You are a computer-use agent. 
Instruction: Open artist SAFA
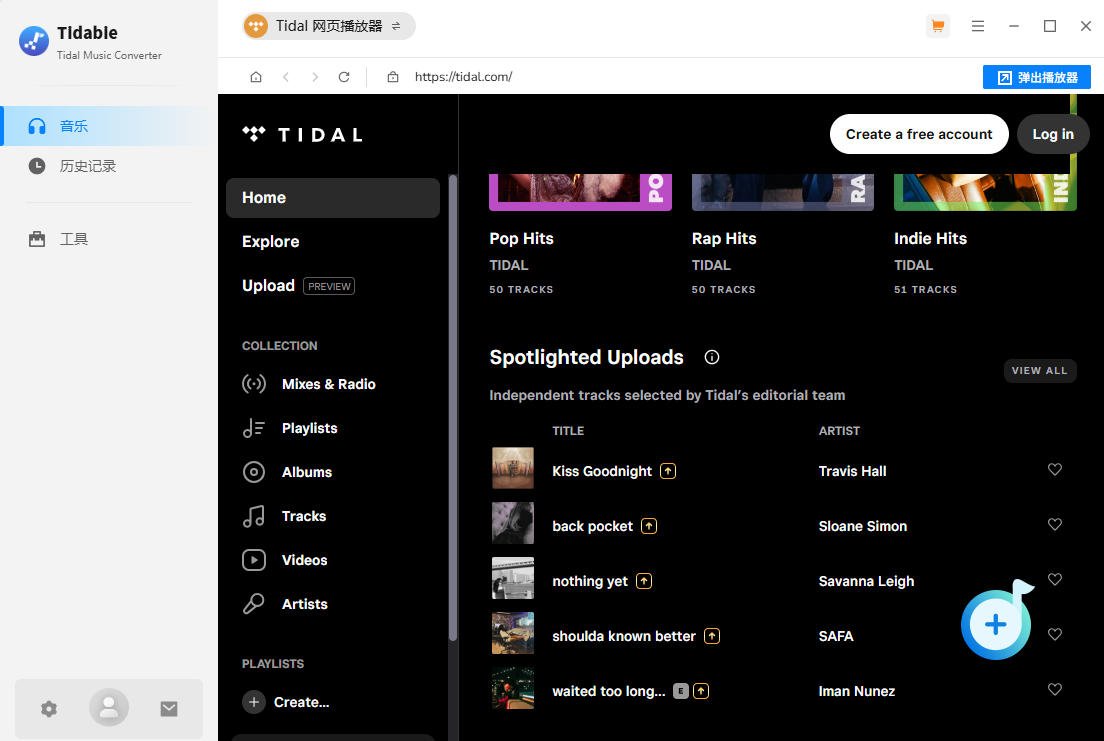click(836, 636)
